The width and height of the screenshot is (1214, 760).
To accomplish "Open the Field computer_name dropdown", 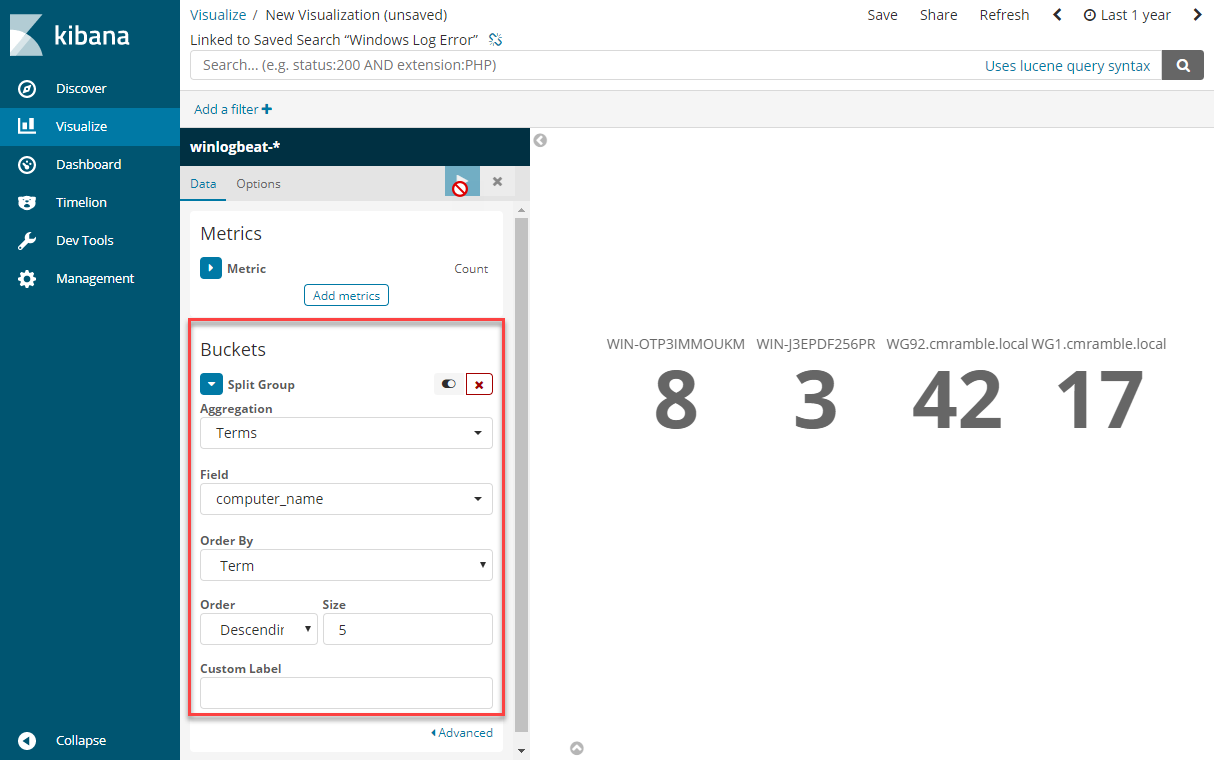I will [x=346, y=499].
